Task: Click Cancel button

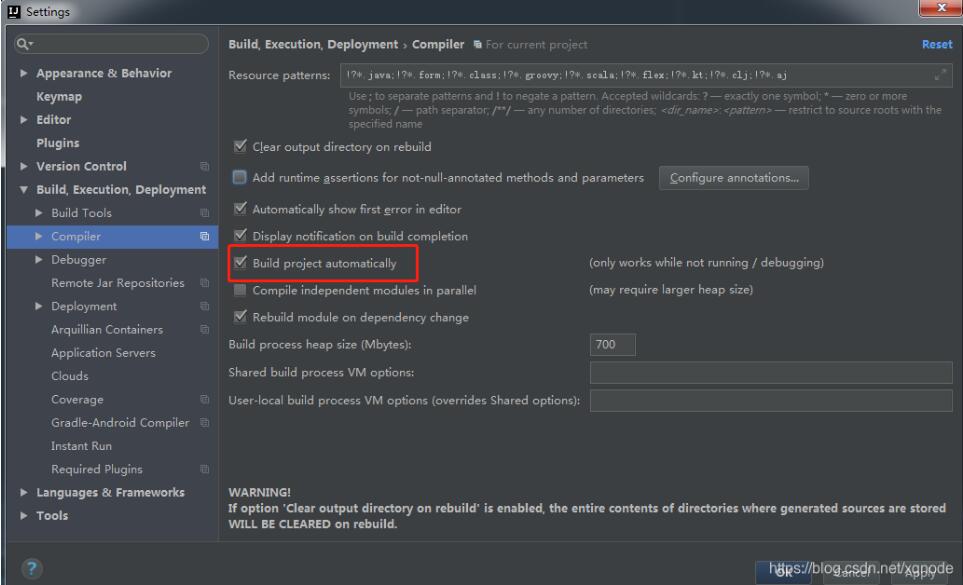Action: pos(851,573)
